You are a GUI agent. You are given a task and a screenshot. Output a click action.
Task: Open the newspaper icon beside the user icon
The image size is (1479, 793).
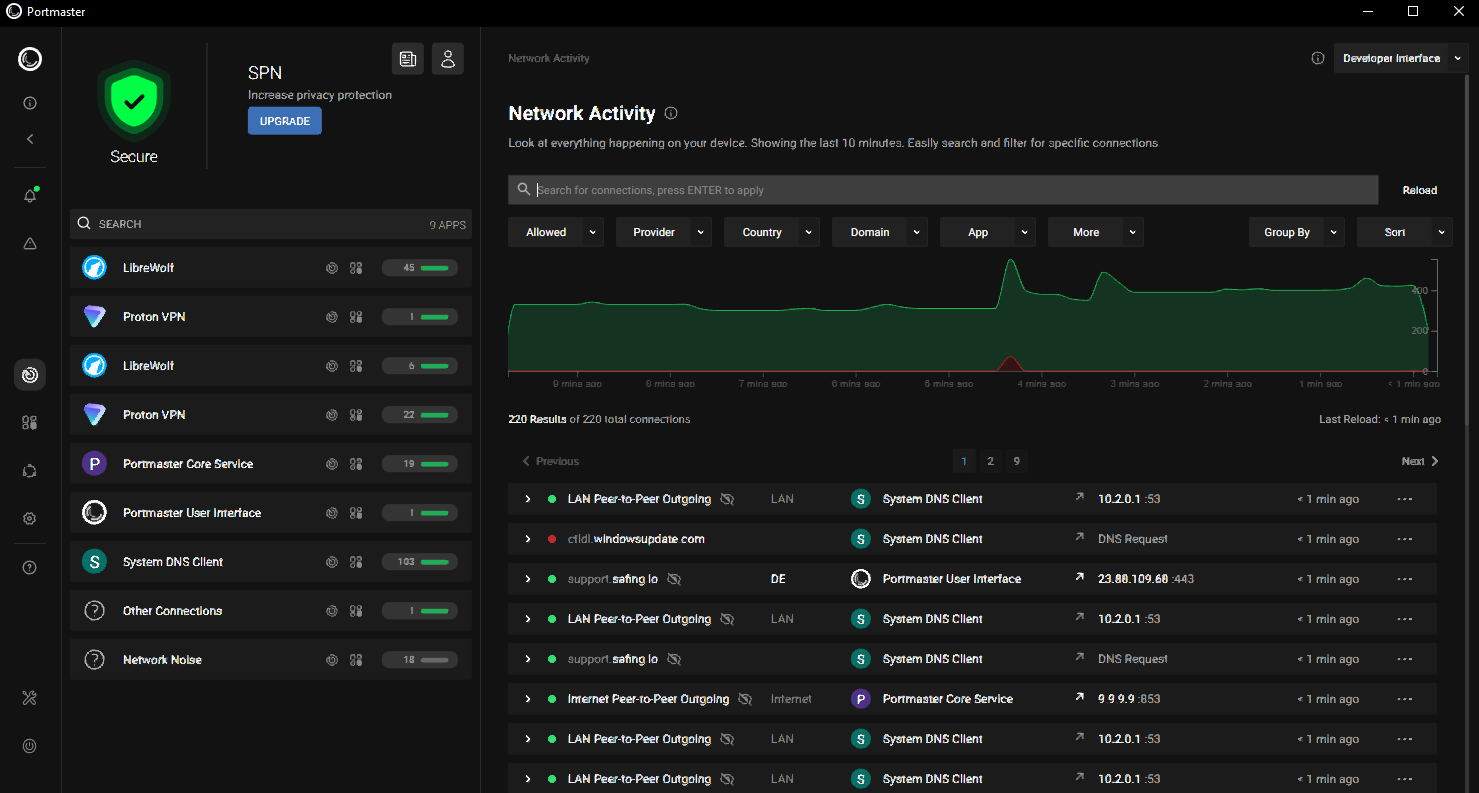(x=408, y=59)
